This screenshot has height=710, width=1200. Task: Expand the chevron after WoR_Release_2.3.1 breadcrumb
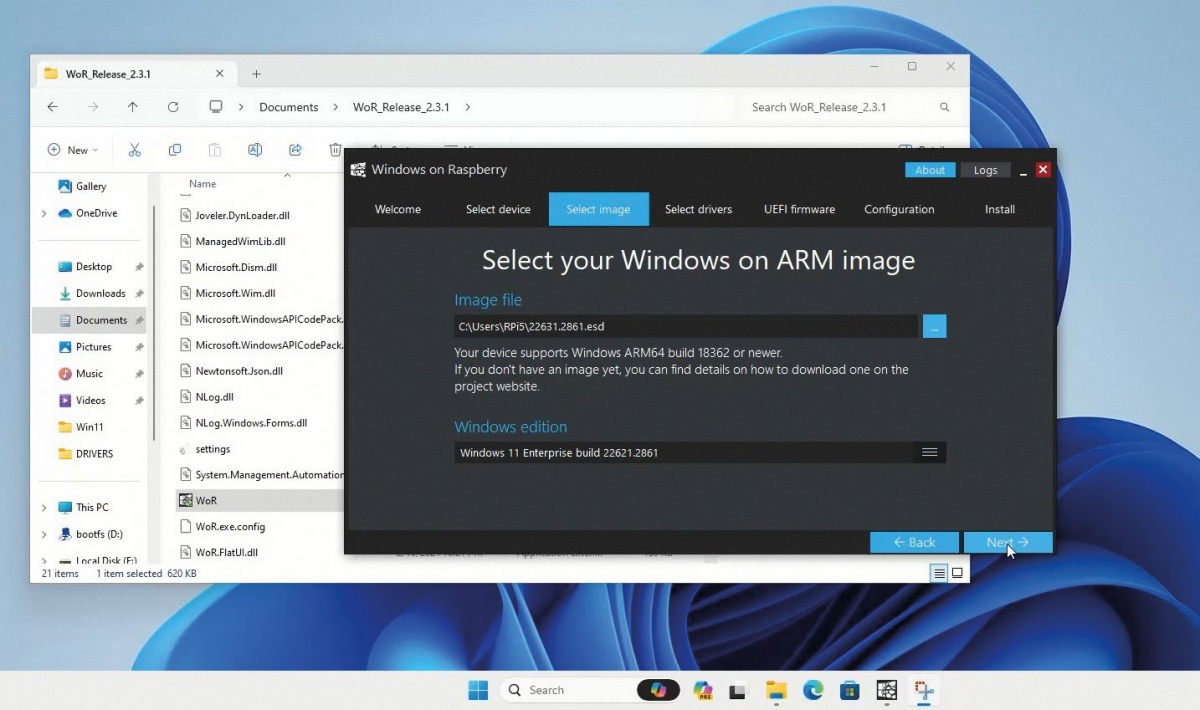click(468, 107)
